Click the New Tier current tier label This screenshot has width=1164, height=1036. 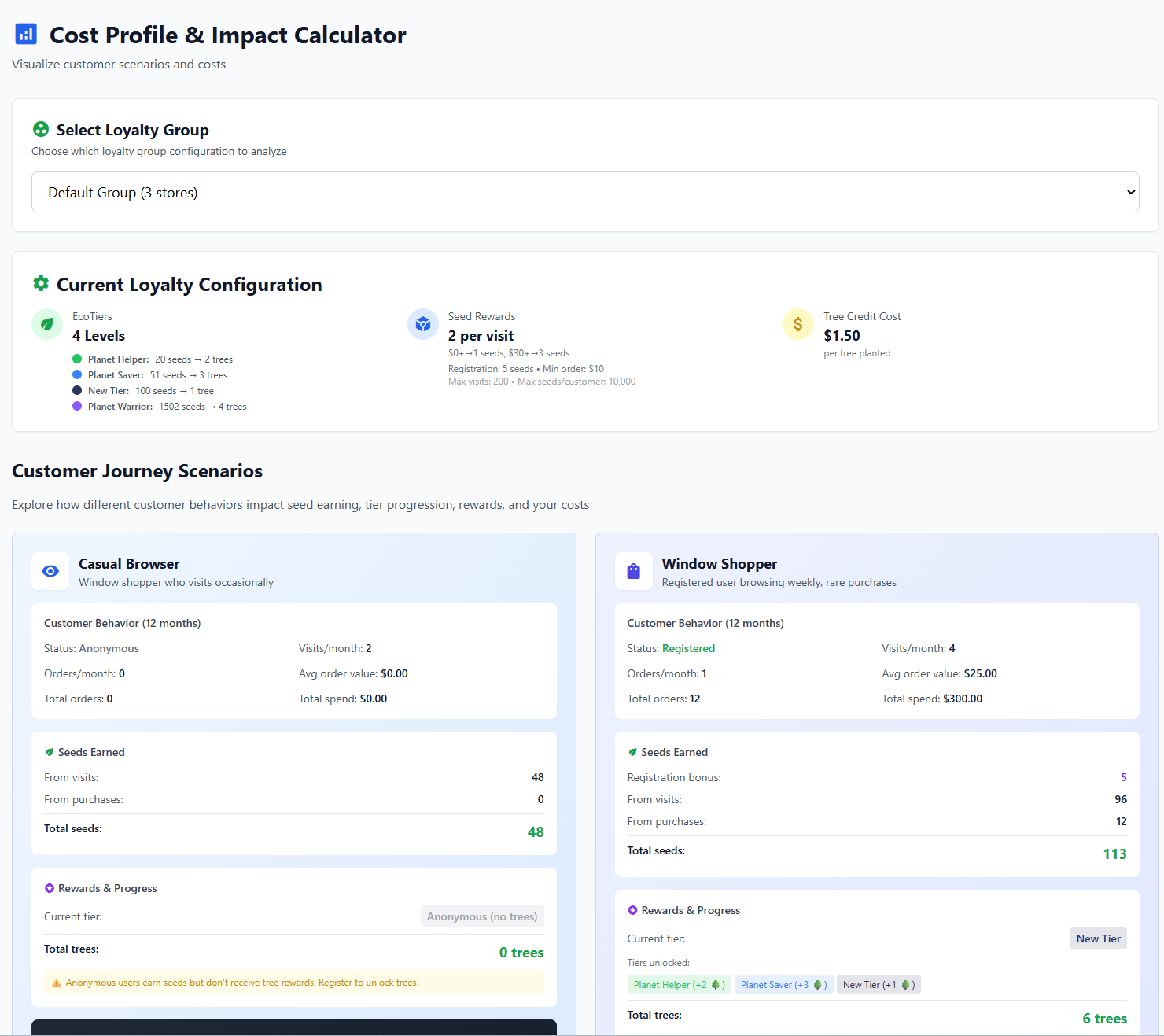click(x=1098, y=938)
